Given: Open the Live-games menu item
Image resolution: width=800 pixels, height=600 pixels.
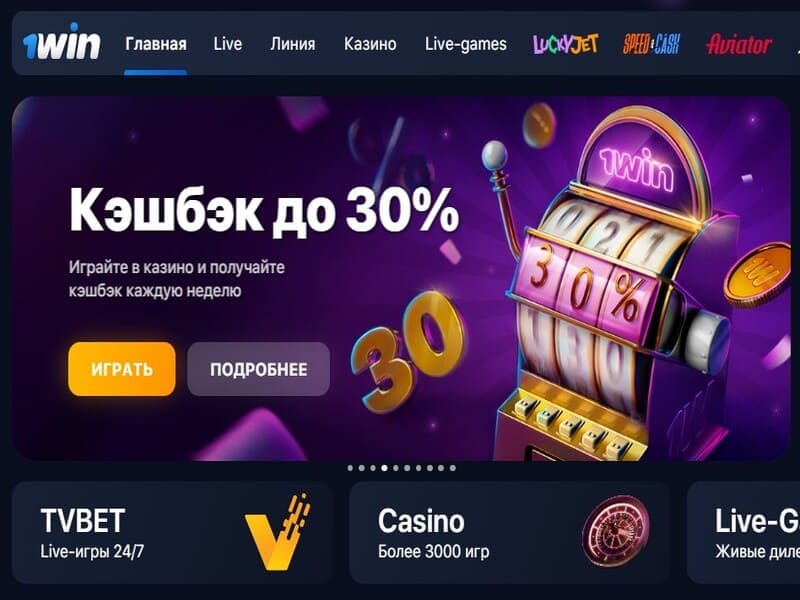Looking at the screenshot, I should point(465,44).
